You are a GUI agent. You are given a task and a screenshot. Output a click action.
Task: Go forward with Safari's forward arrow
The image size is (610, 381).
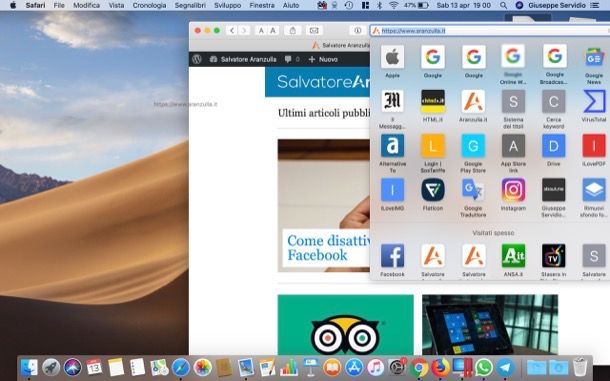click(244, 30)
